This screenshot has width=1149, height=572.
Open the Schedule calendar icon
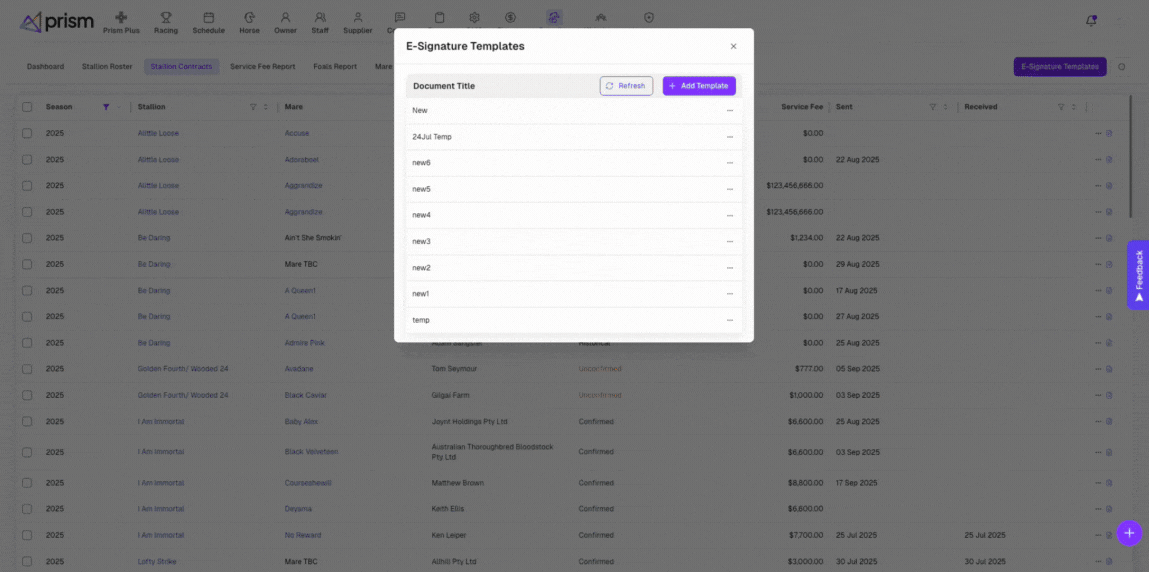208,18
